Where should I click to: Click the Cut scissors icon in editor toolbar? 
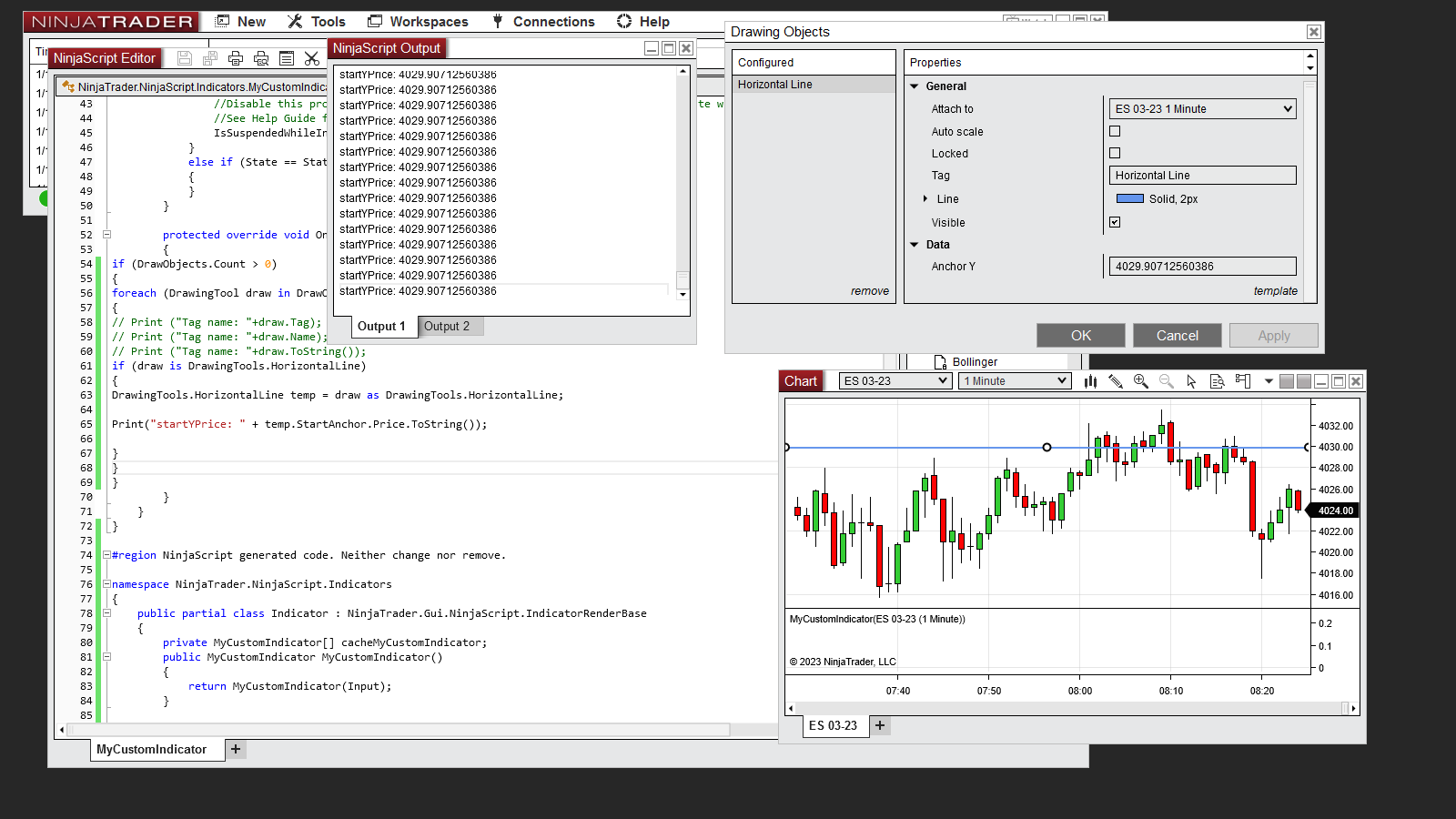pyautogui.click(x=312, y=58)
